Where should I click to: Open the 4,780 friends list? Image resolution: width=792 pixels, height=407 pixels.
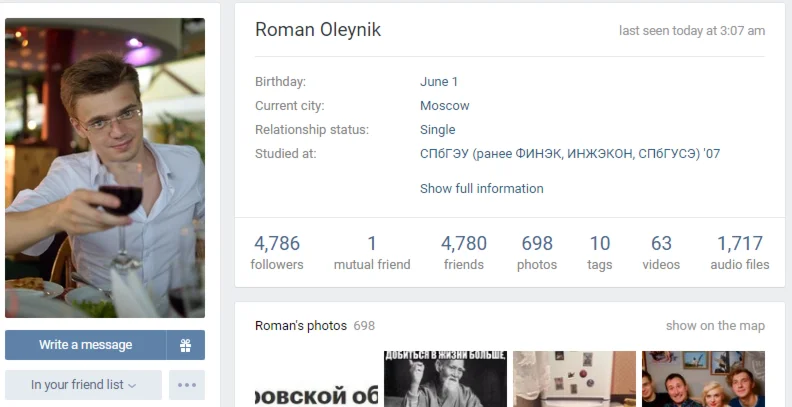463,252
